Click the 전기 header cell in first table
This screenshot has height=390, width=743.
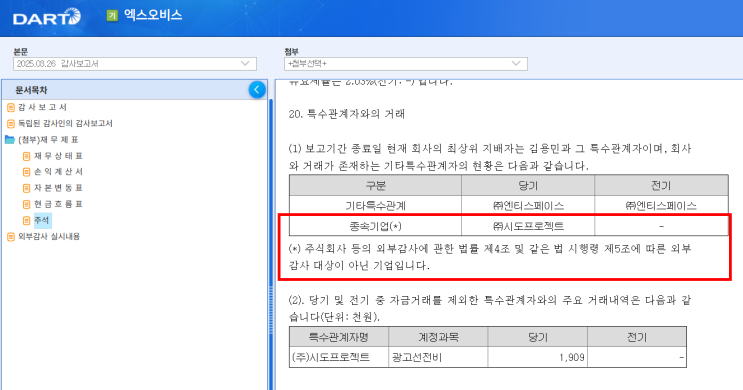(x=661, y=185)
